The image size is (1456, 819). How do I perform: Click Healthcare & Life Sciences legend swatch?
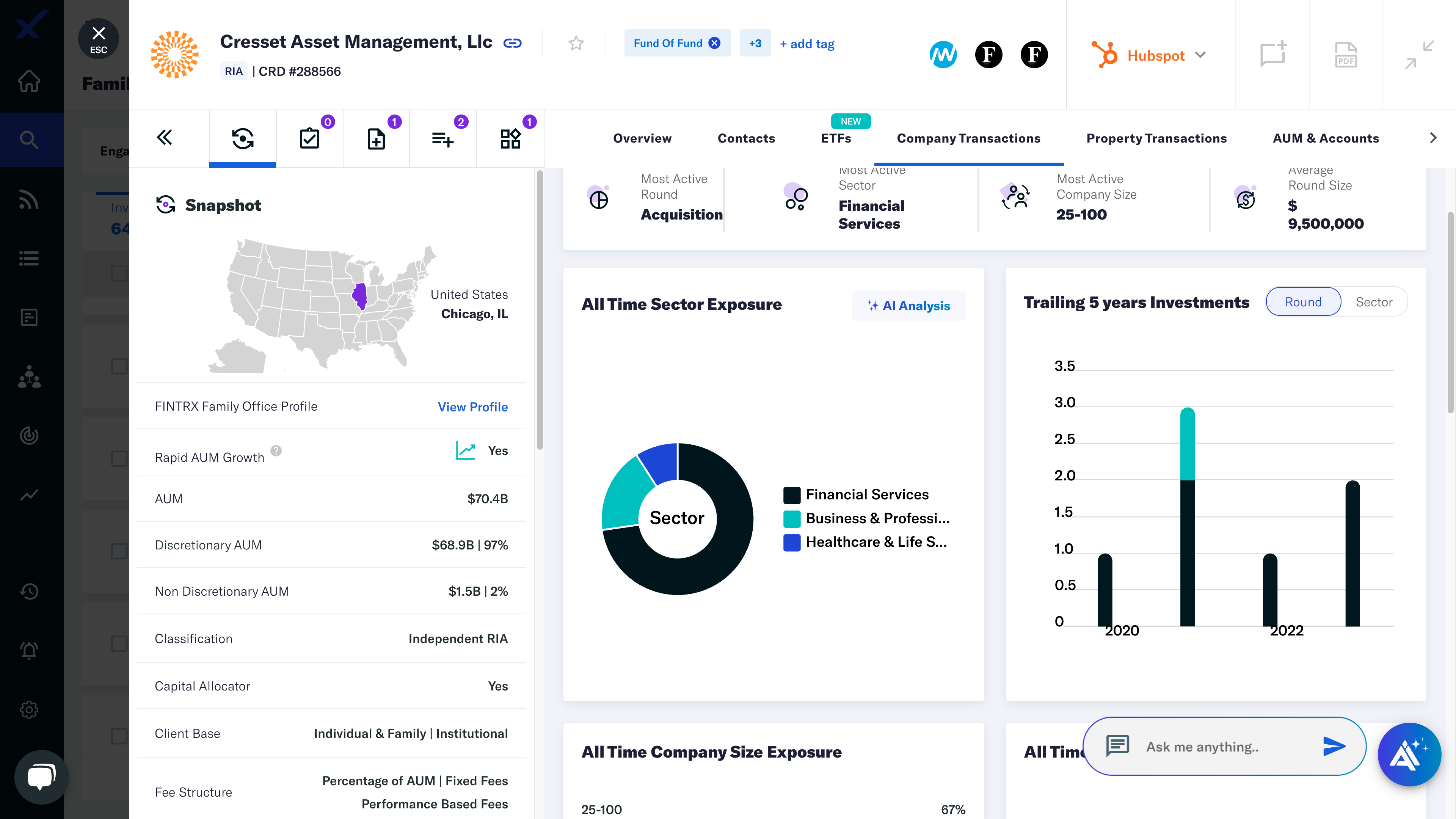coord(791,543)
